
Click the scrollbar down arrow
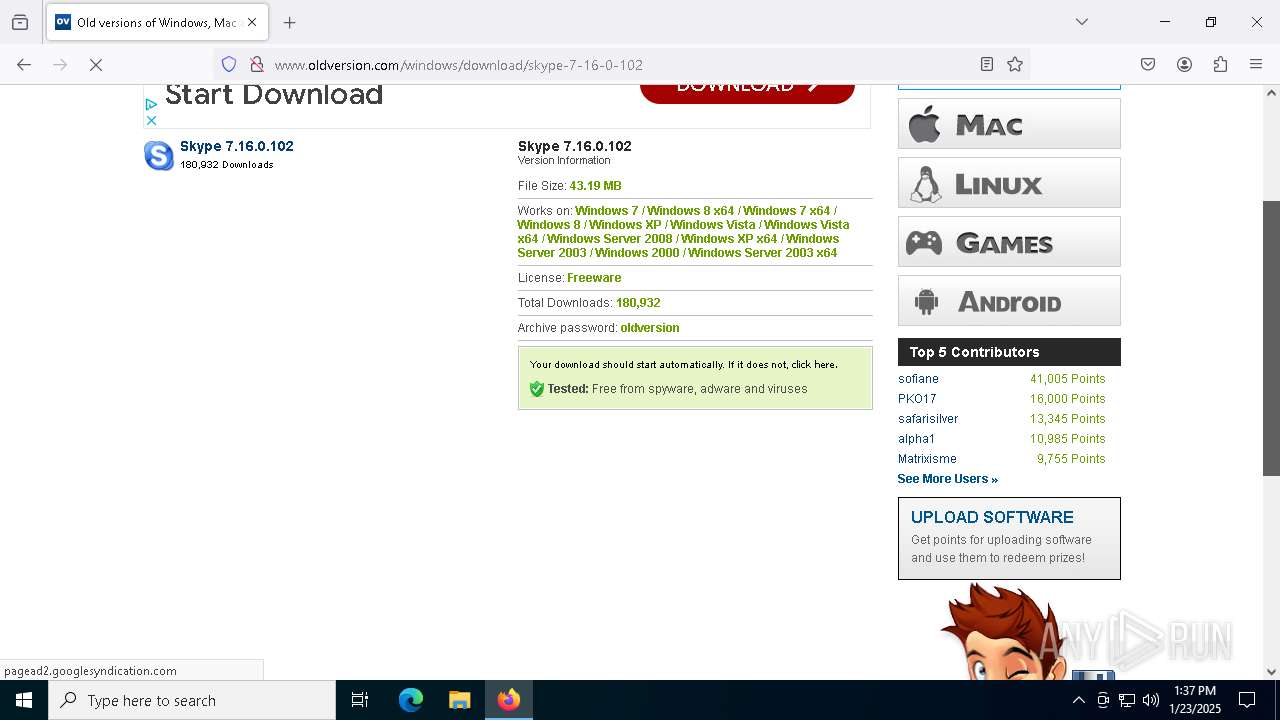click(1271, 672)
